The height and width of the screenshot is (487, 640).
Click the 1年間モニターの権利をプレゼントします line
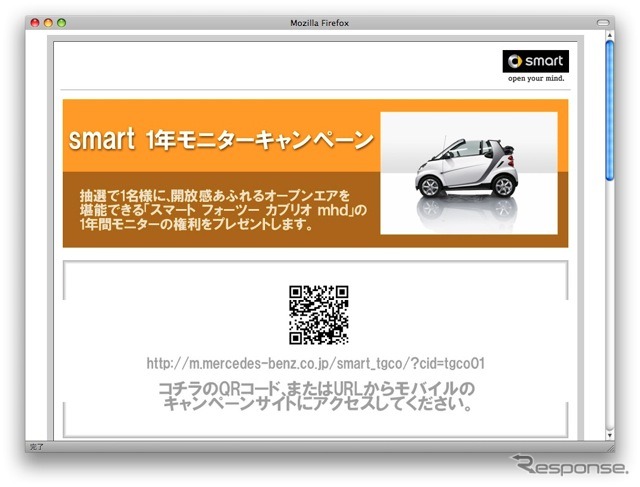click(x=196, y=224)
